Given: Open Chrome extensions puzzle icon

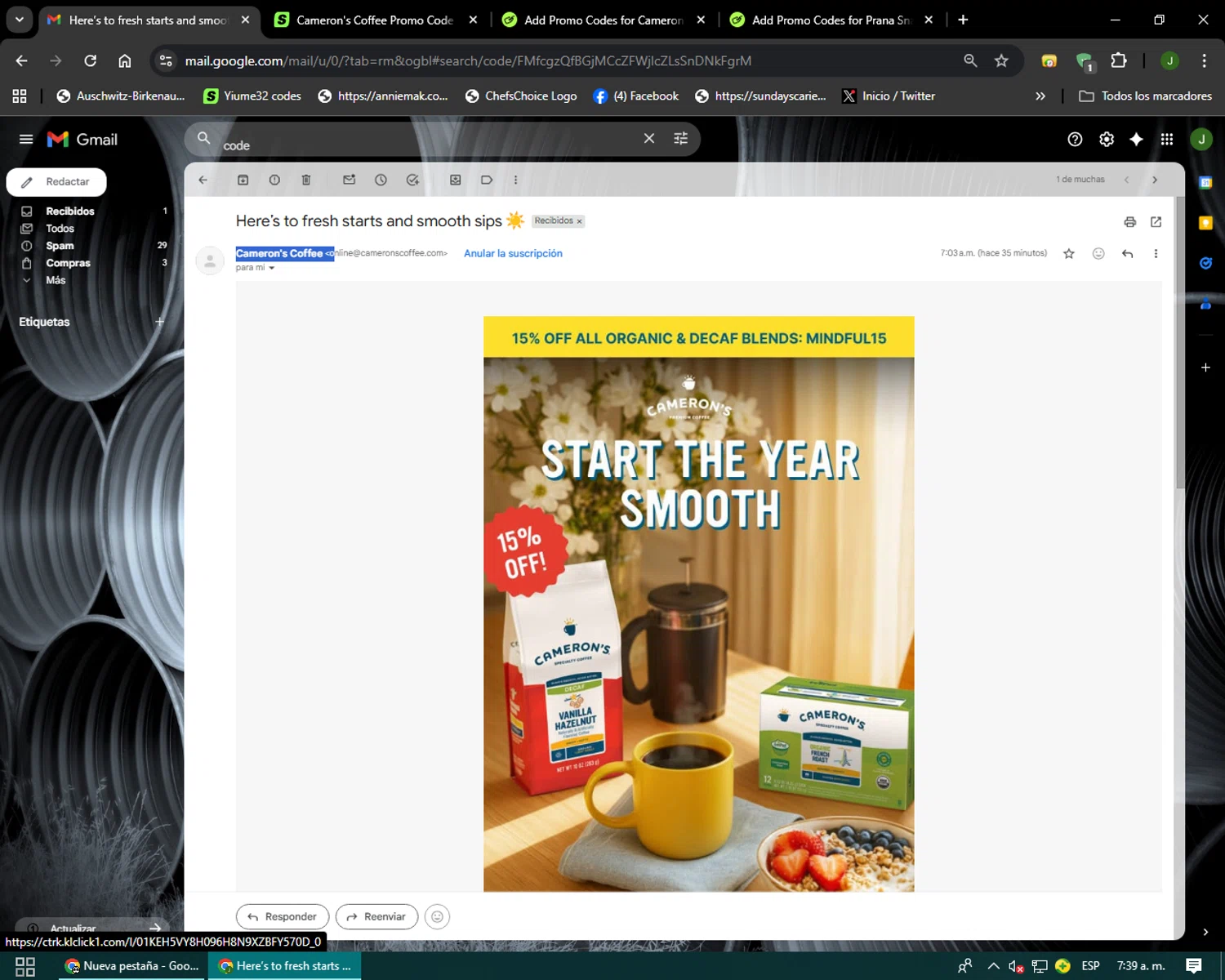Looking at the screenshot, I should pyautogui.click(x=1119, y=60).
